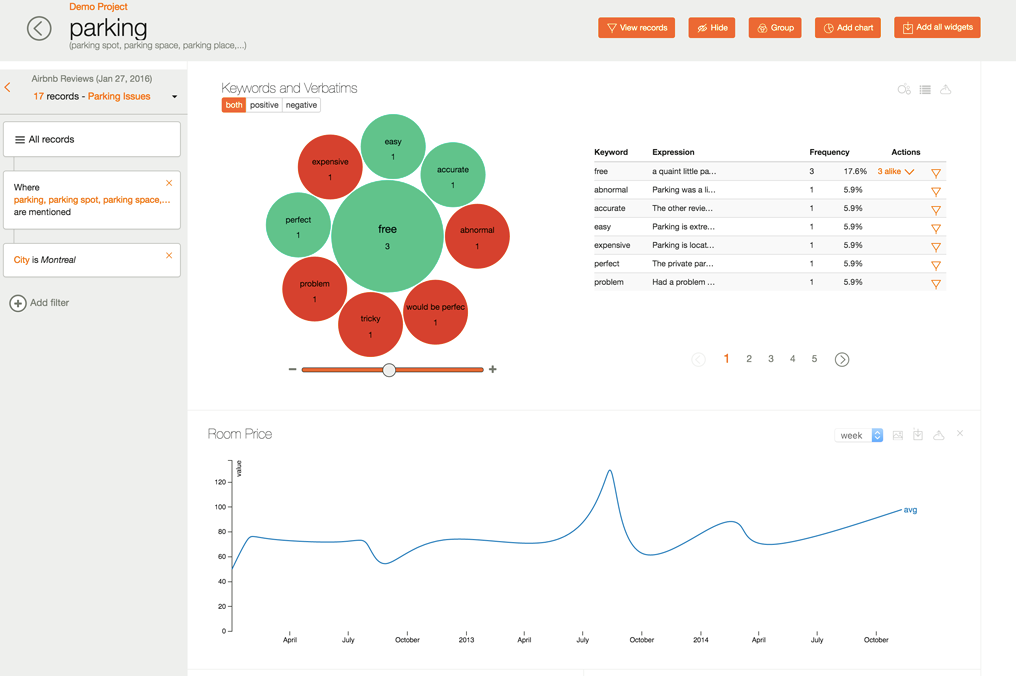The width and height of the screenshot is (1016, 676).
Task: Select the negative sentiment toggle
Action: [301, 105]
